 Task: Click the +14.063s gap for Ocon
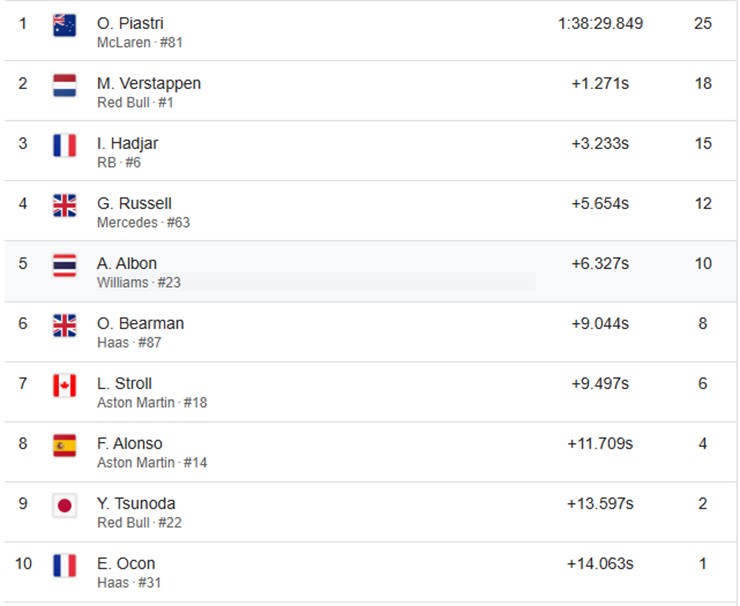600,564
